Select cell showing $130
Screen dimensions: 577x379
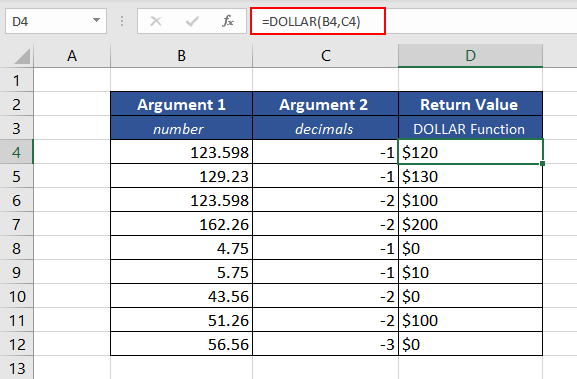click(470, 176)
